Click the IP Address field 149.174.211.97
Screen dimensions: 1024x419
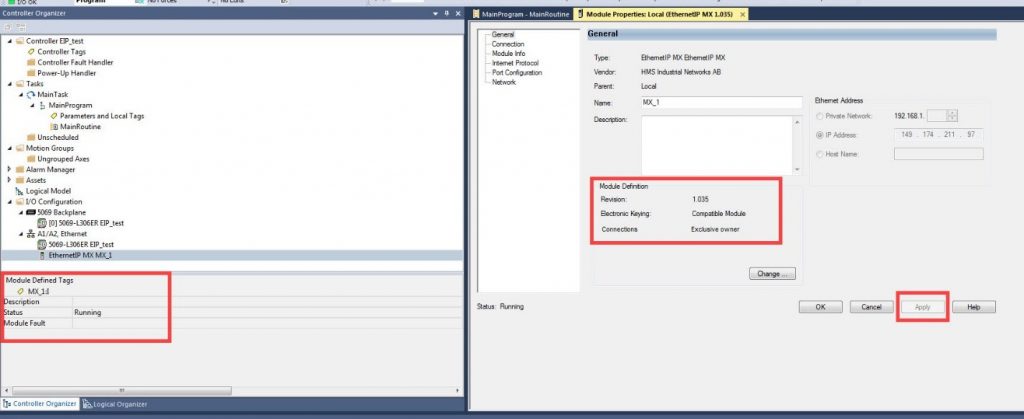tap(938, 135)
